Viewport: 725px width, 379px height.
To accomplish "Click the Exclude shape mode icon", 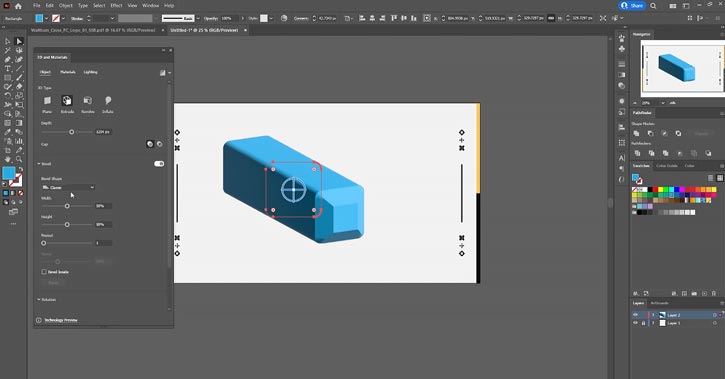I will pyautogui.click(x=678, y=133).
